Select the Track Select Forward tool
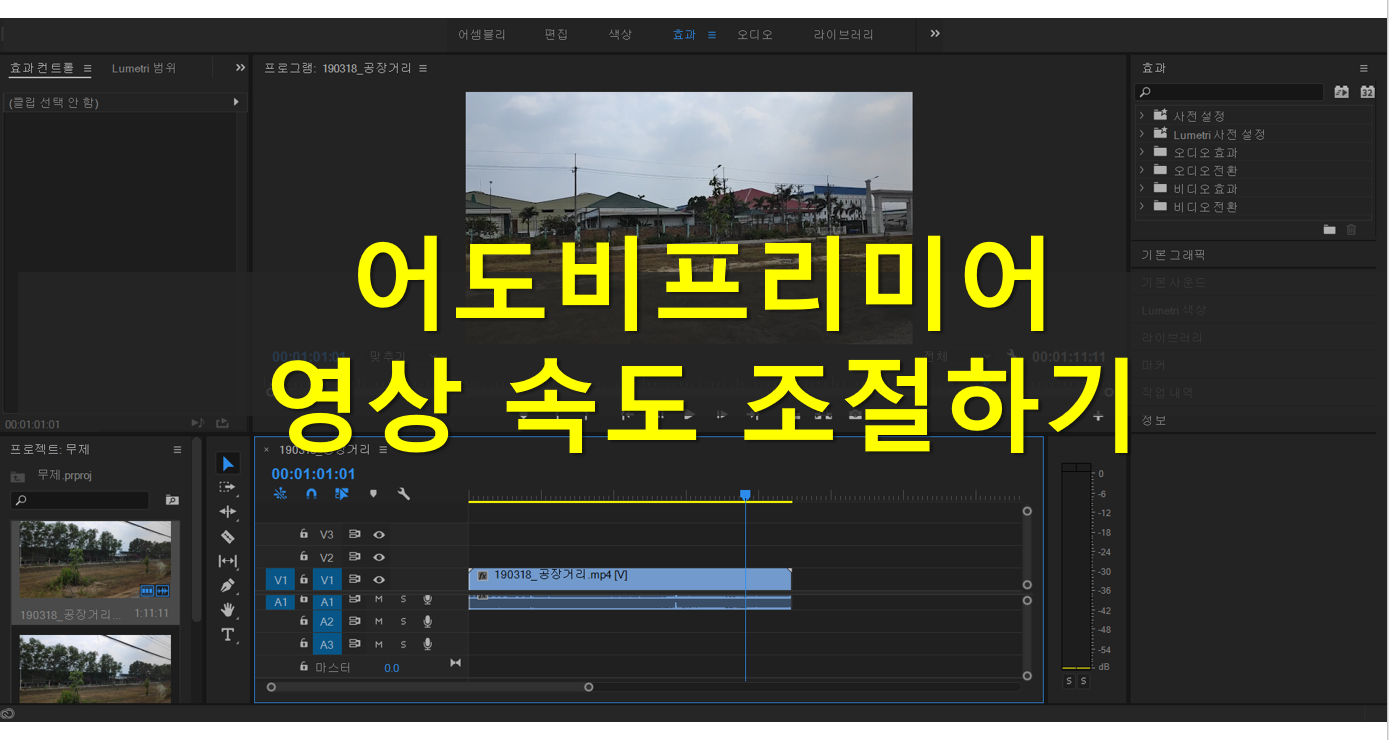The width and height of the screenshot is (1389, 740). coord(228,487)
